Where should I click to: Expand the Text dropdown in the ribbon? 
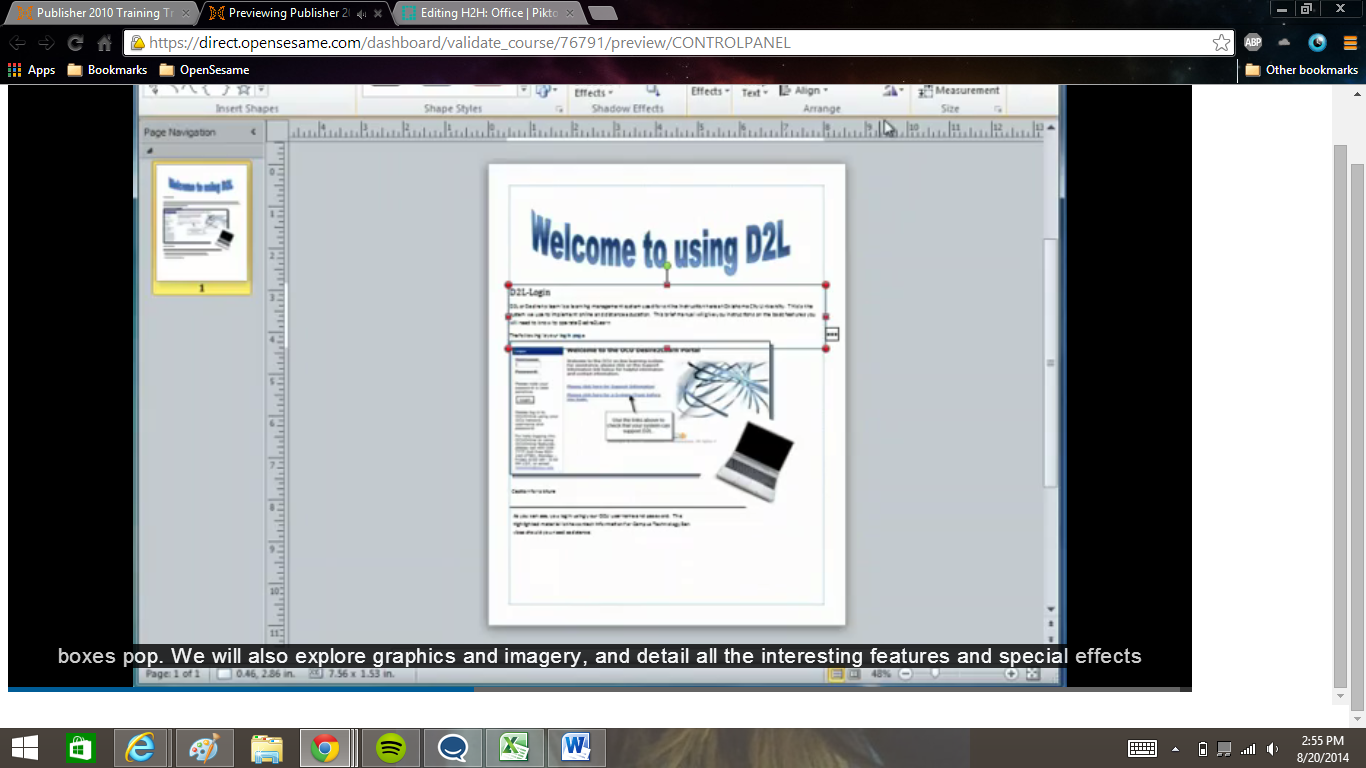(x=754, y=92)
